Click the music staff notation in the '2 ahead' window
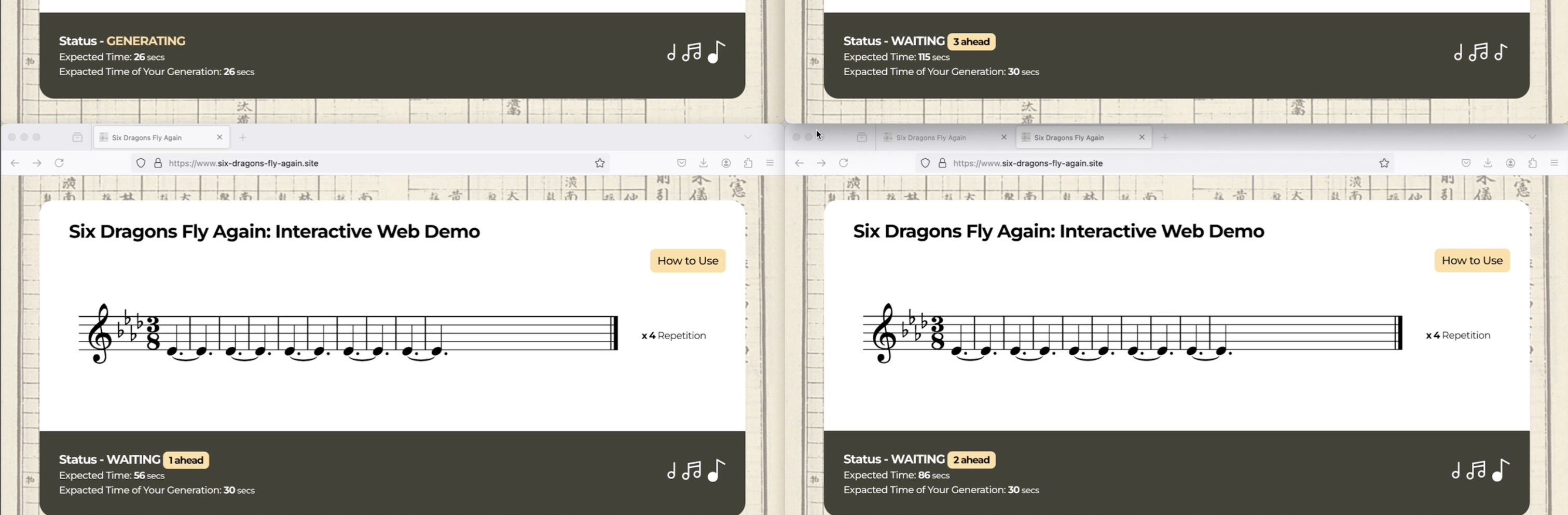Screen dimensions: 1568x515 pos(1133,333)
